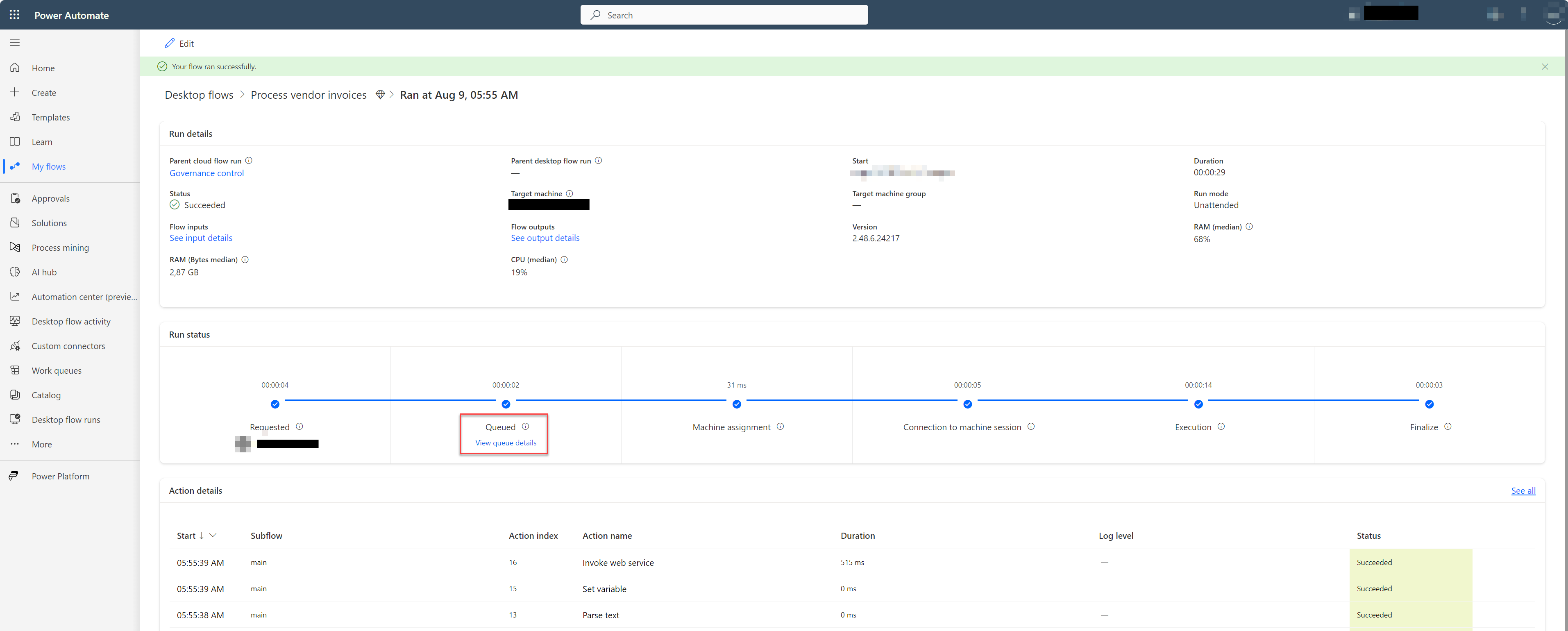Open See output details link
The width and height of the screenshot is (1568, 631).
544,238
